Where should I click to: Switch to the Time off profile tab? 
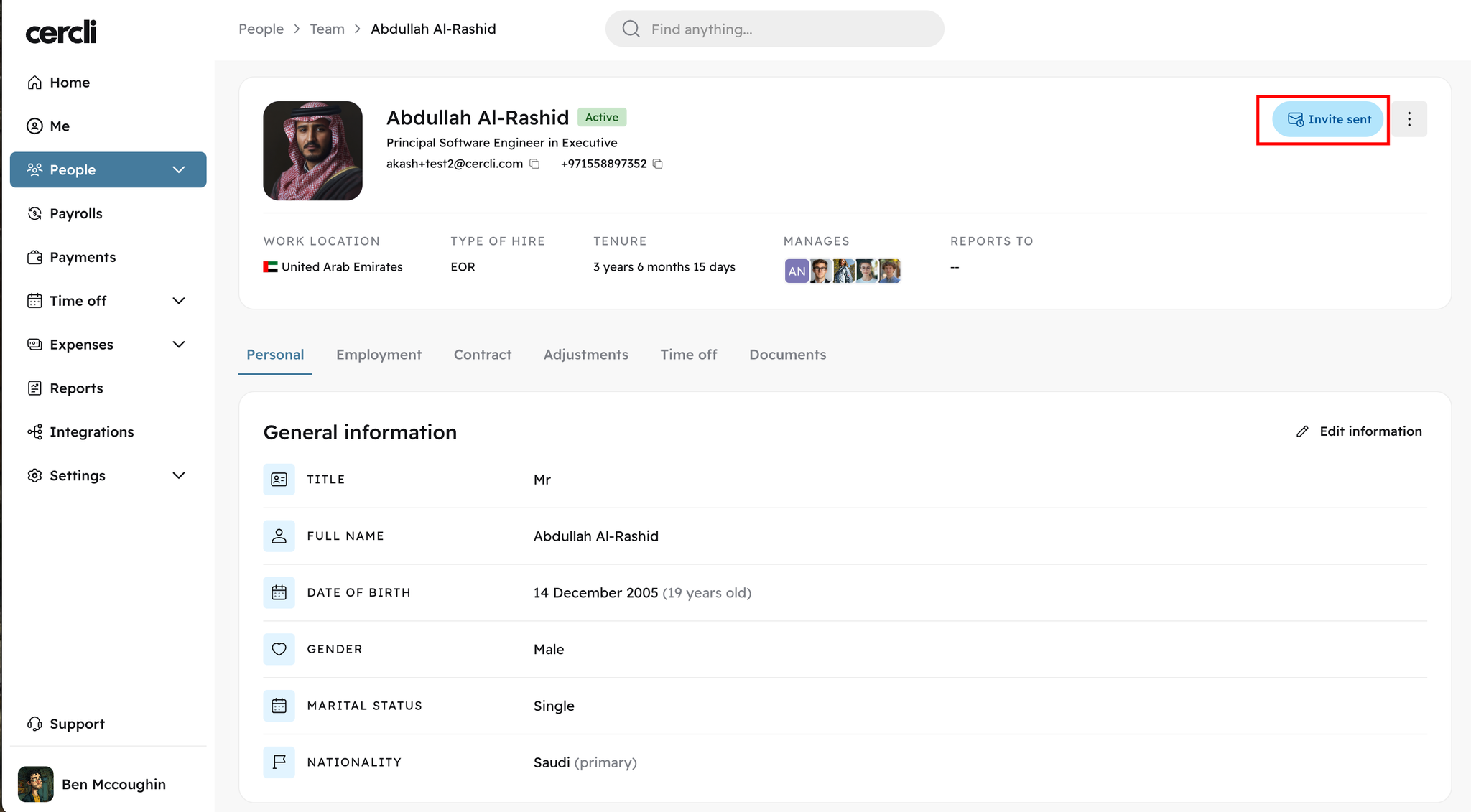tap(689, 355)
